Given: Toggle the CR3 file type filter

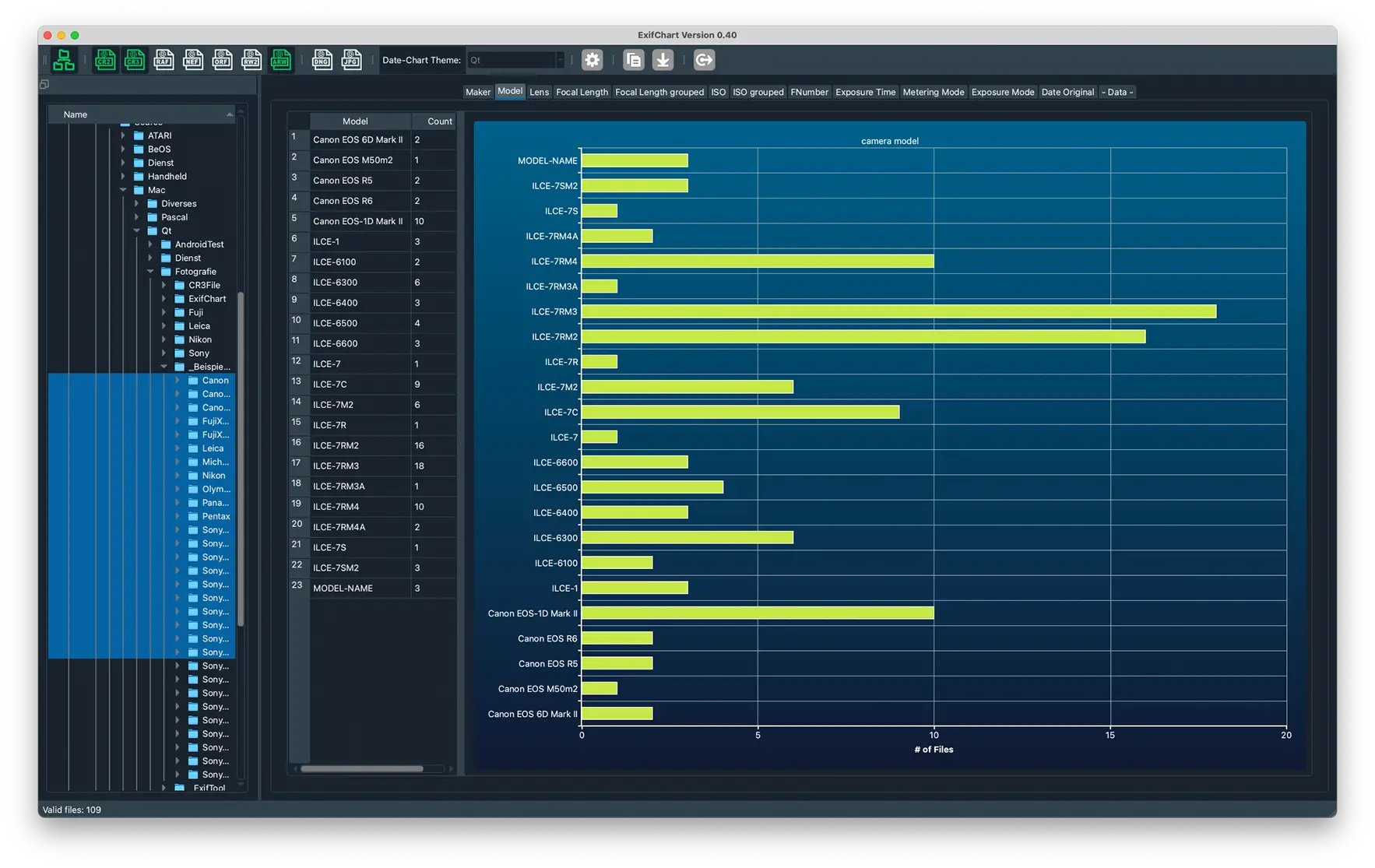Looking at the screenshot, I should (134, 60).
